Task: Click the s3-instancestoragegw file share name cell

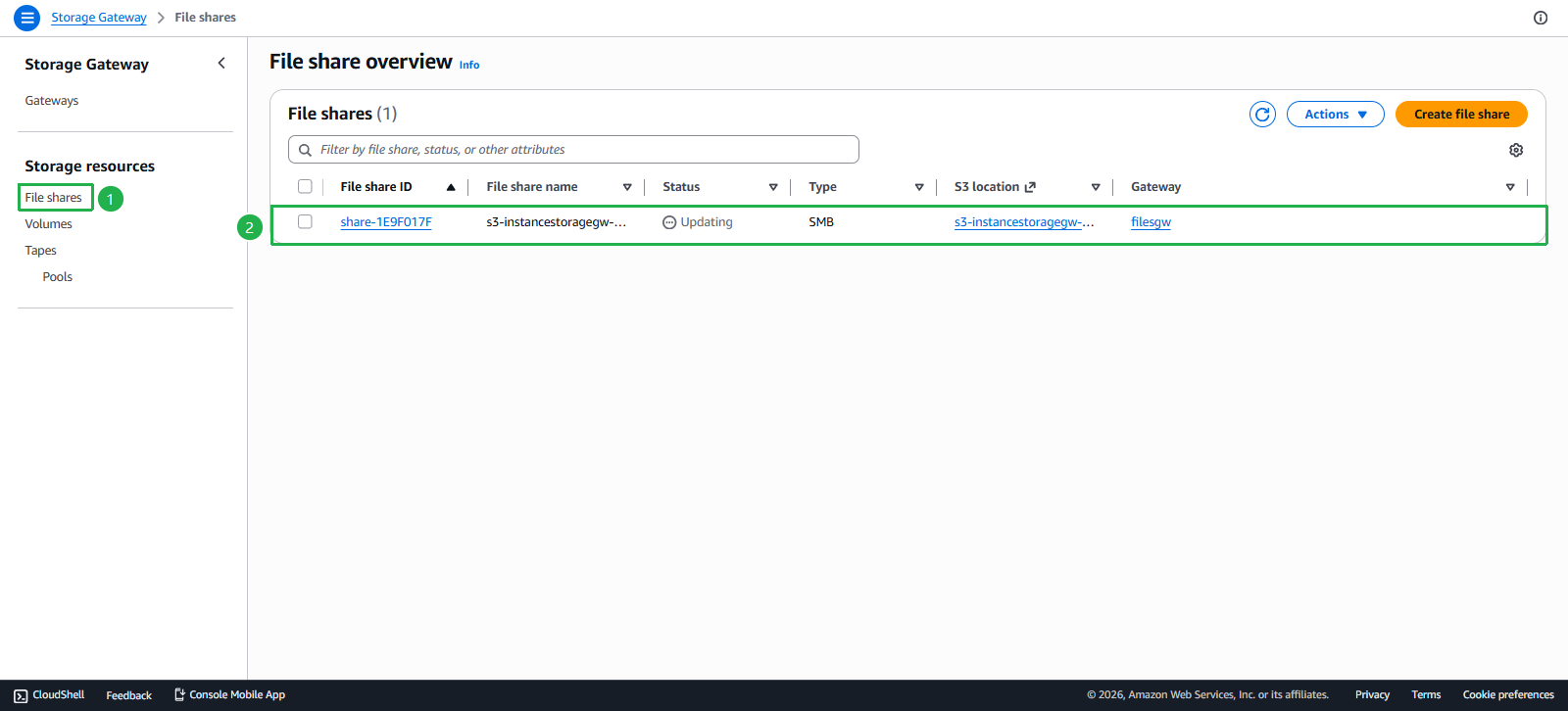Action: [x=556, y=222]
